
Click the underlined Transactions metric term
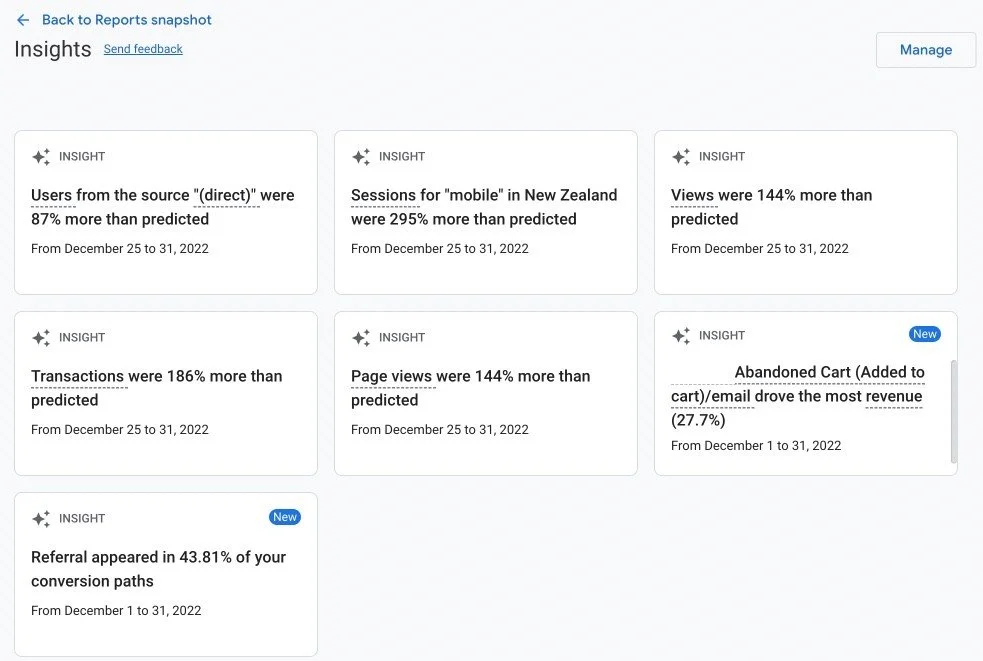[x=78, y=377]
